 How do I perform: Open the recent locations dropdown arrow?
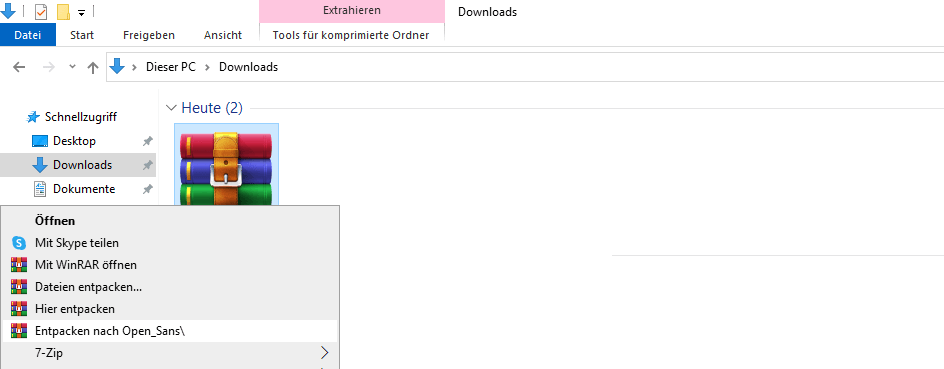point(72,66)
